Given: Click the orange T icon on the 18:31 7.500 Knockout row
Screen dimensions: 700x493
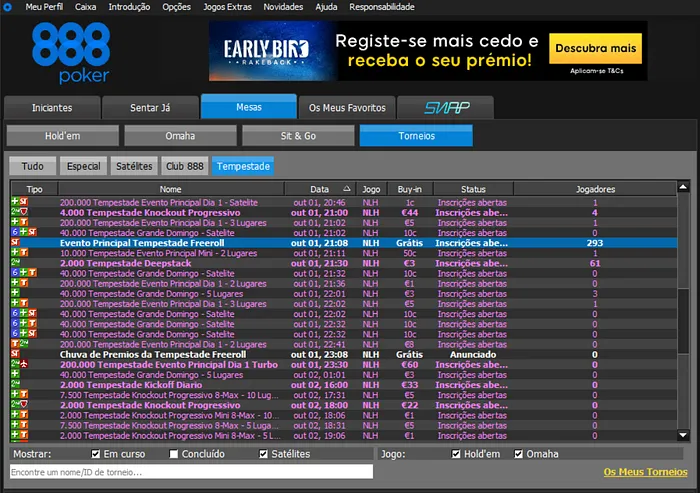Looking at the screenshot, I should point(24,425).
